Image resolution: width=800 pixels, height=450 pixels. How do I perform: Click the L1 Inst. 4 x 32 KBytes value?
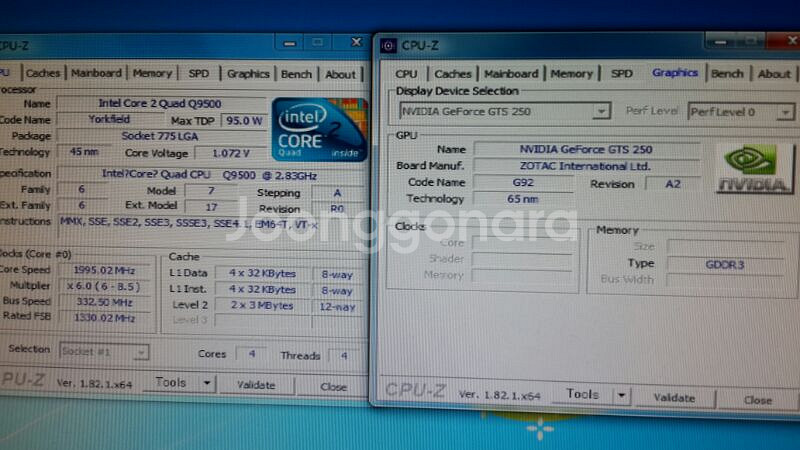point(262,290)
